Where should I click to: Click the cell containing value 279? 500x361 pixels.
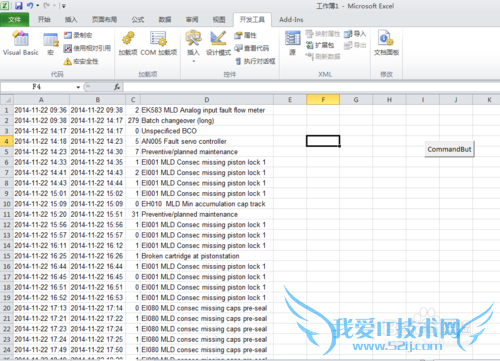pos(133,121)
